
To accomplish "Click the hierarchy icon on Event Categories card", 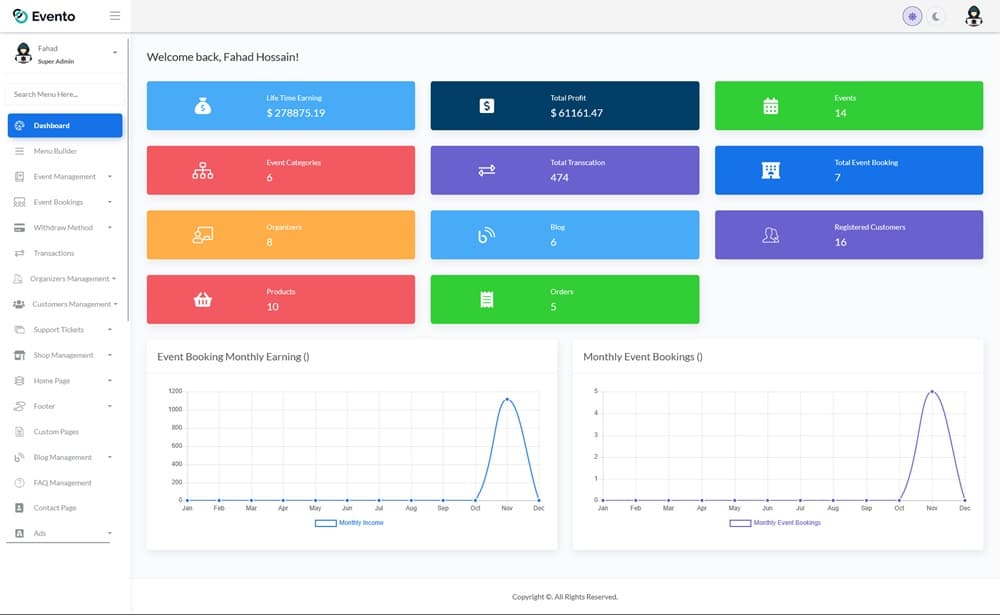I will click(202, 171).
